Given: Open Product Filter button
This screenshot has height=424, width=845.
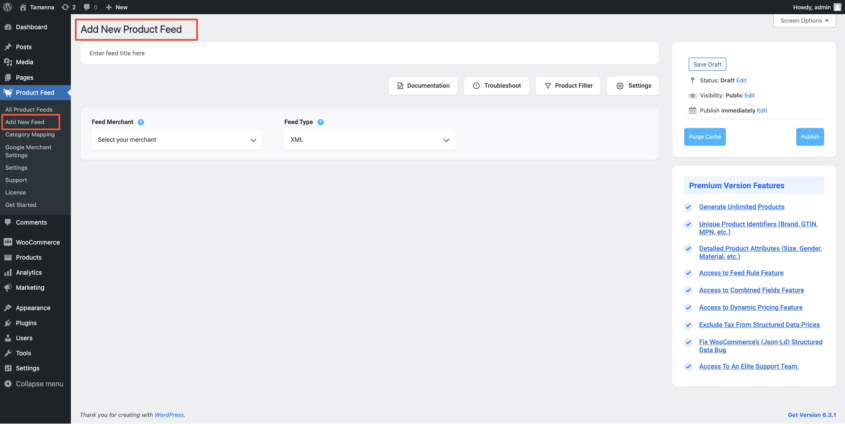Looking at the screenshot, I should click(x=568, y=86).
